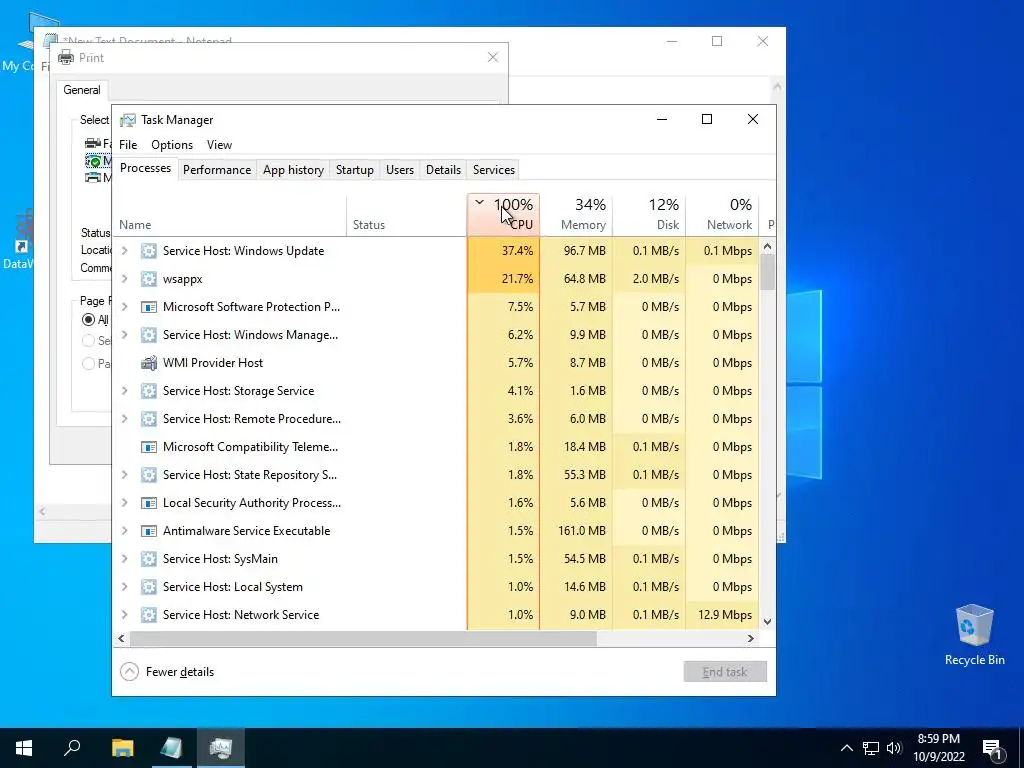Click the taskbar clock showing 8:59 PM
1024x768 pixels.
[x=938, y=748]
